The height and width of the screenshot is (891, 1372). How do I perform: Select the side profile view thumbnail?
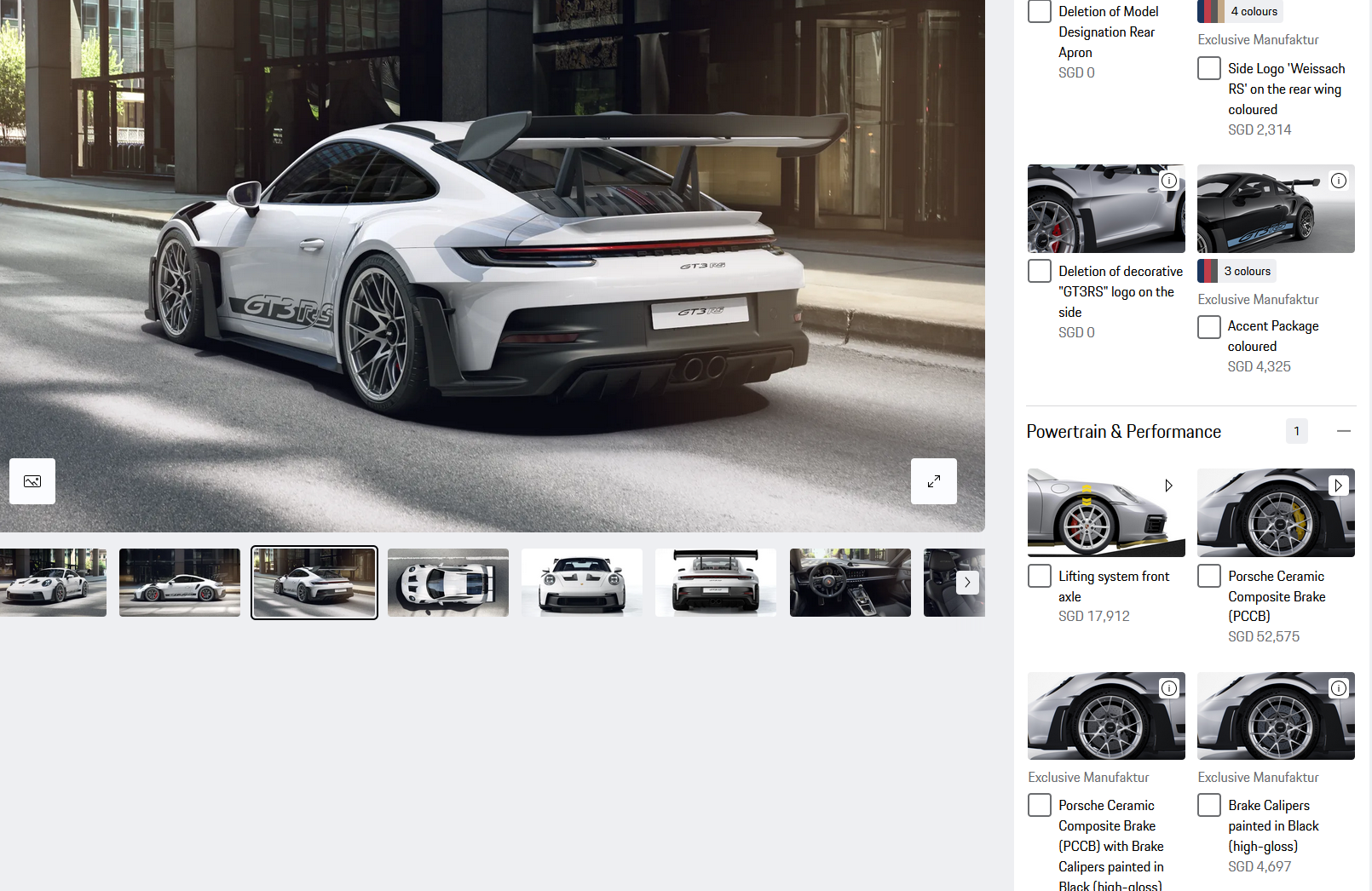[x=180, y=583]
